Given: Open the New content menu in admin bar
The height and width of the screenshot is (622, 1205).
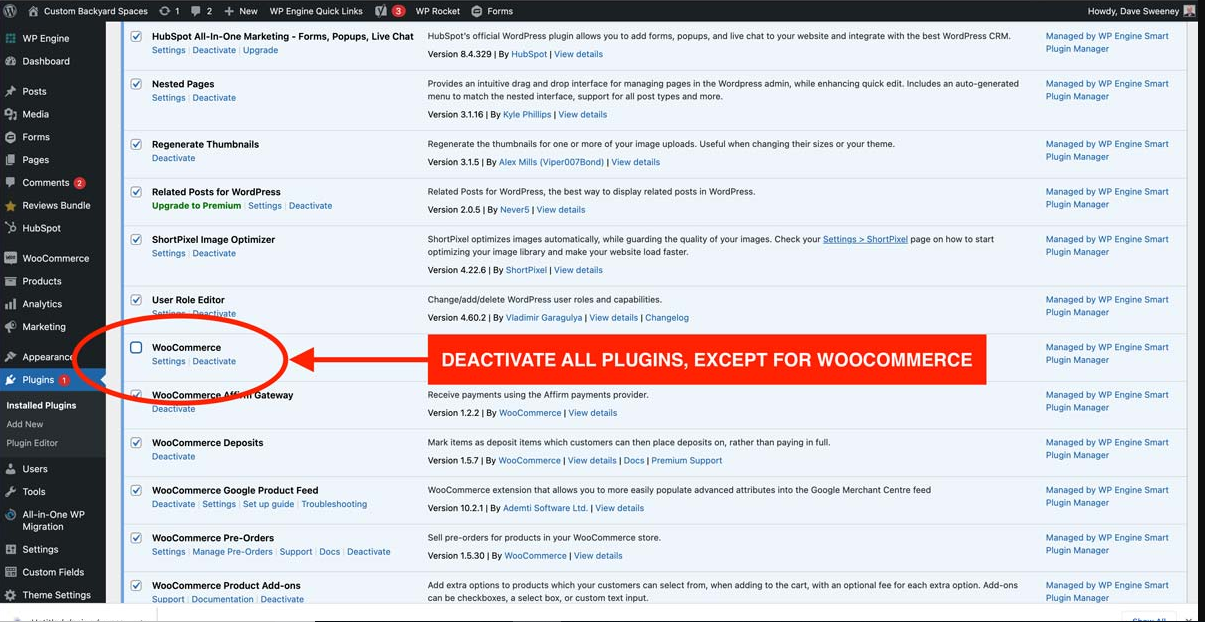Looking at the screenshot, I should coord(240,11).
